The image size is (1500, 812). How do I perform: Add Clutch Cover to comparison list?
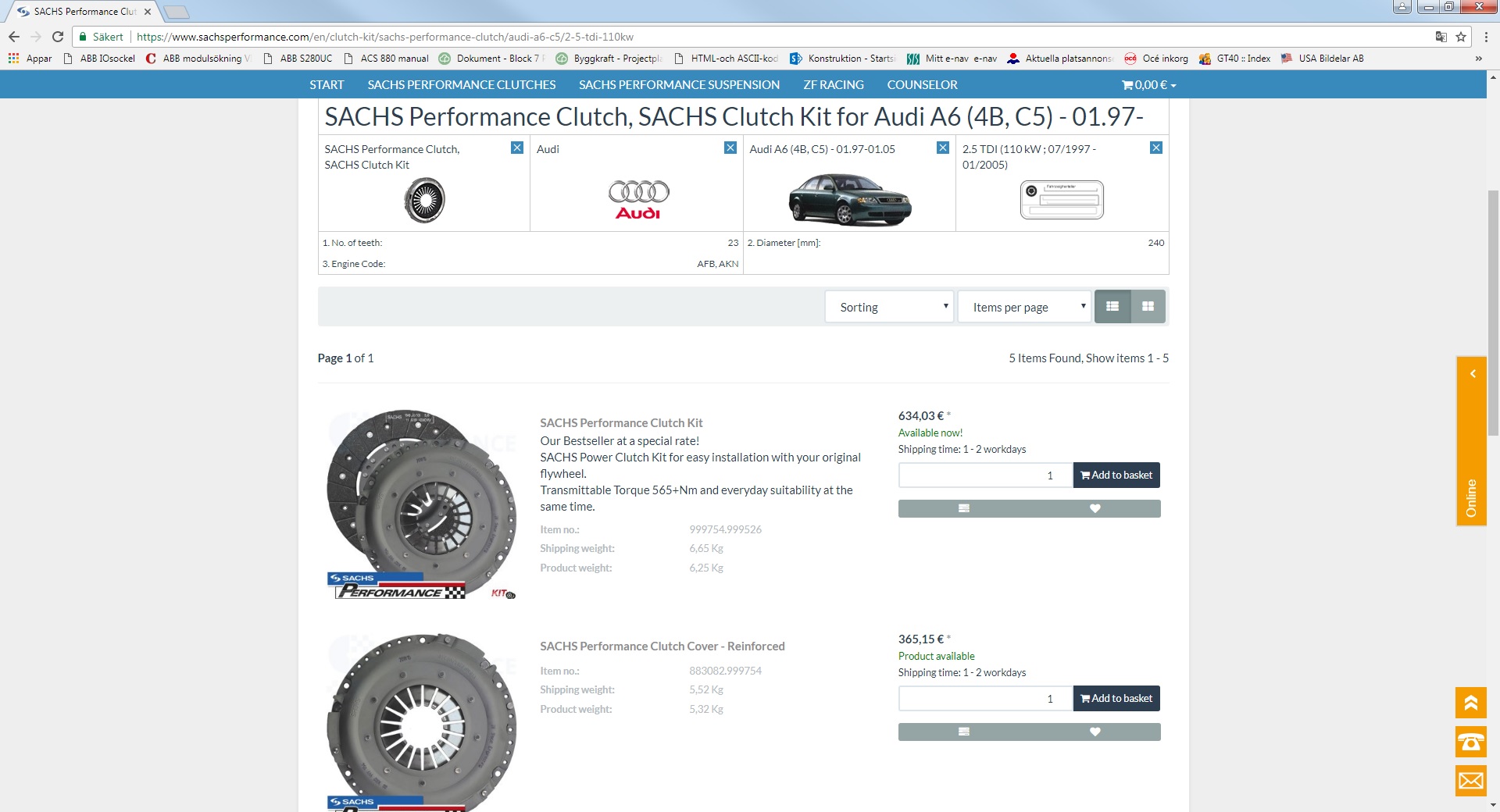click(x=964, y=732)
